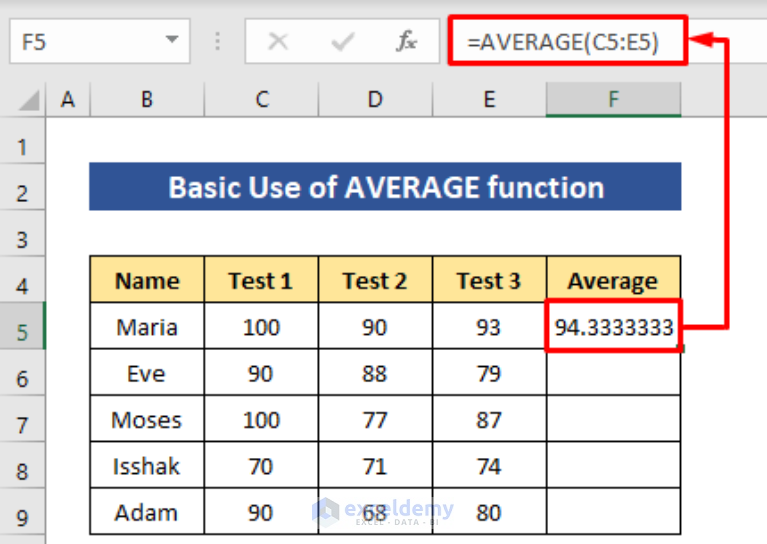The width and height of the screenshot is (767, 544).
Task: Select Moses's Test 3 score 87
Action: [489, 419]
